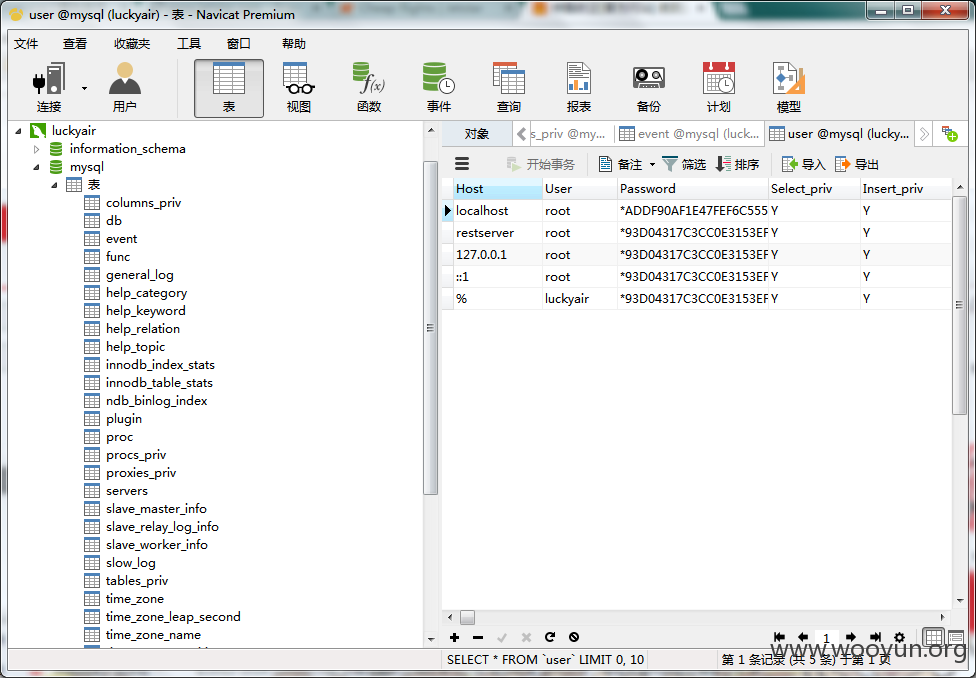The width and height of the screenshot is (976, 678).
Task: Select the 表 table toolbar button
Action: pyautogui.click(x=229, y=88)
